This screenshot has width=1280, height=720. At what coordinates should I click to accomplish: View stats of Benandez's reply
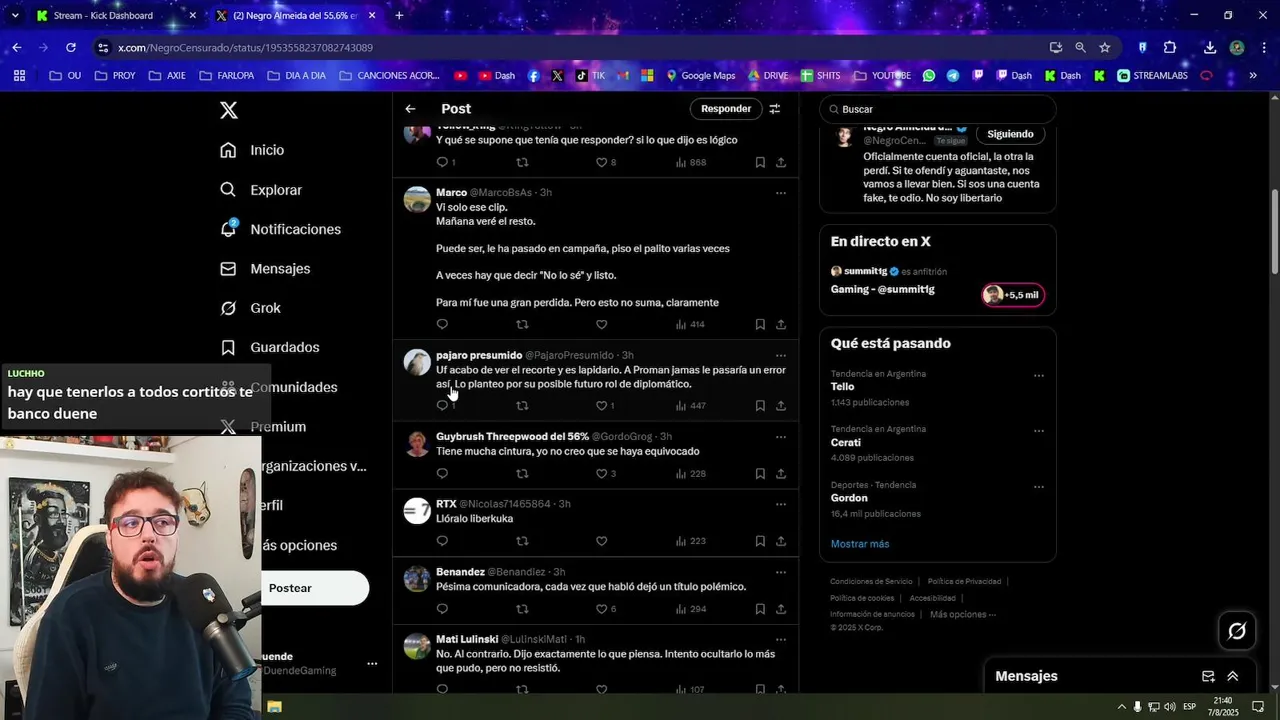(691, 609)
